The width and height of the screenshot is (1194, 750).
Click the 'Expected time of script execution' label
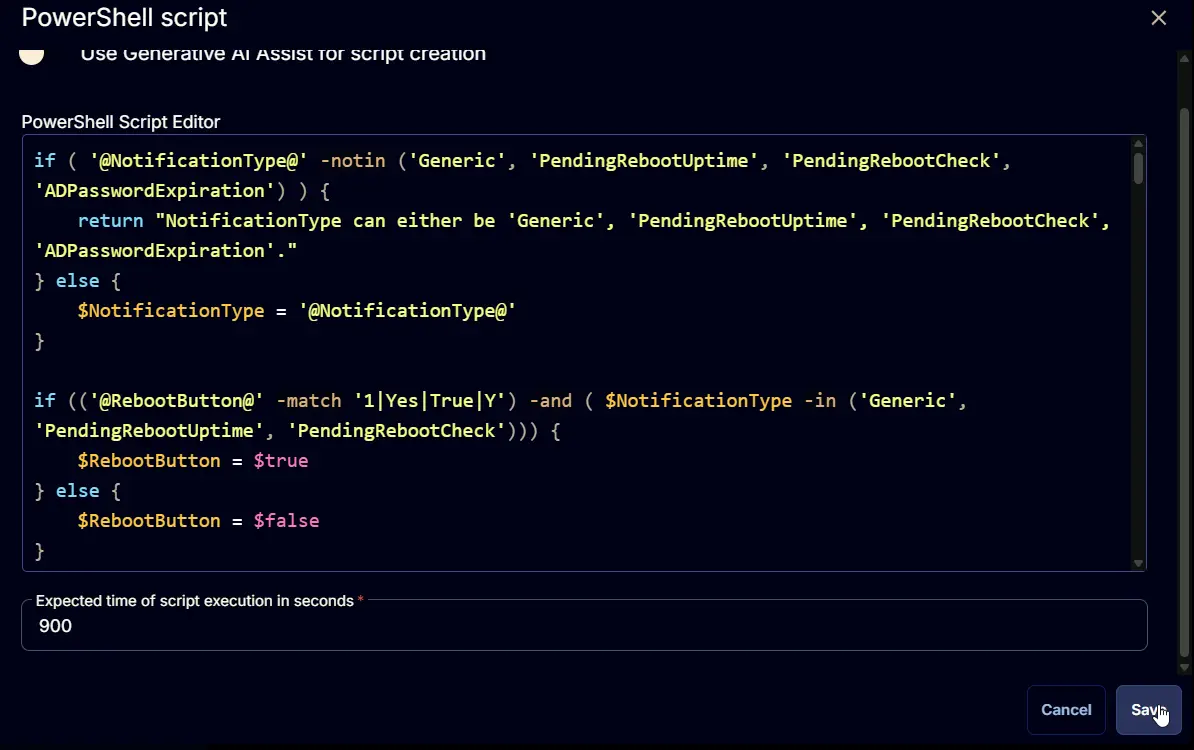pos(195,601)
